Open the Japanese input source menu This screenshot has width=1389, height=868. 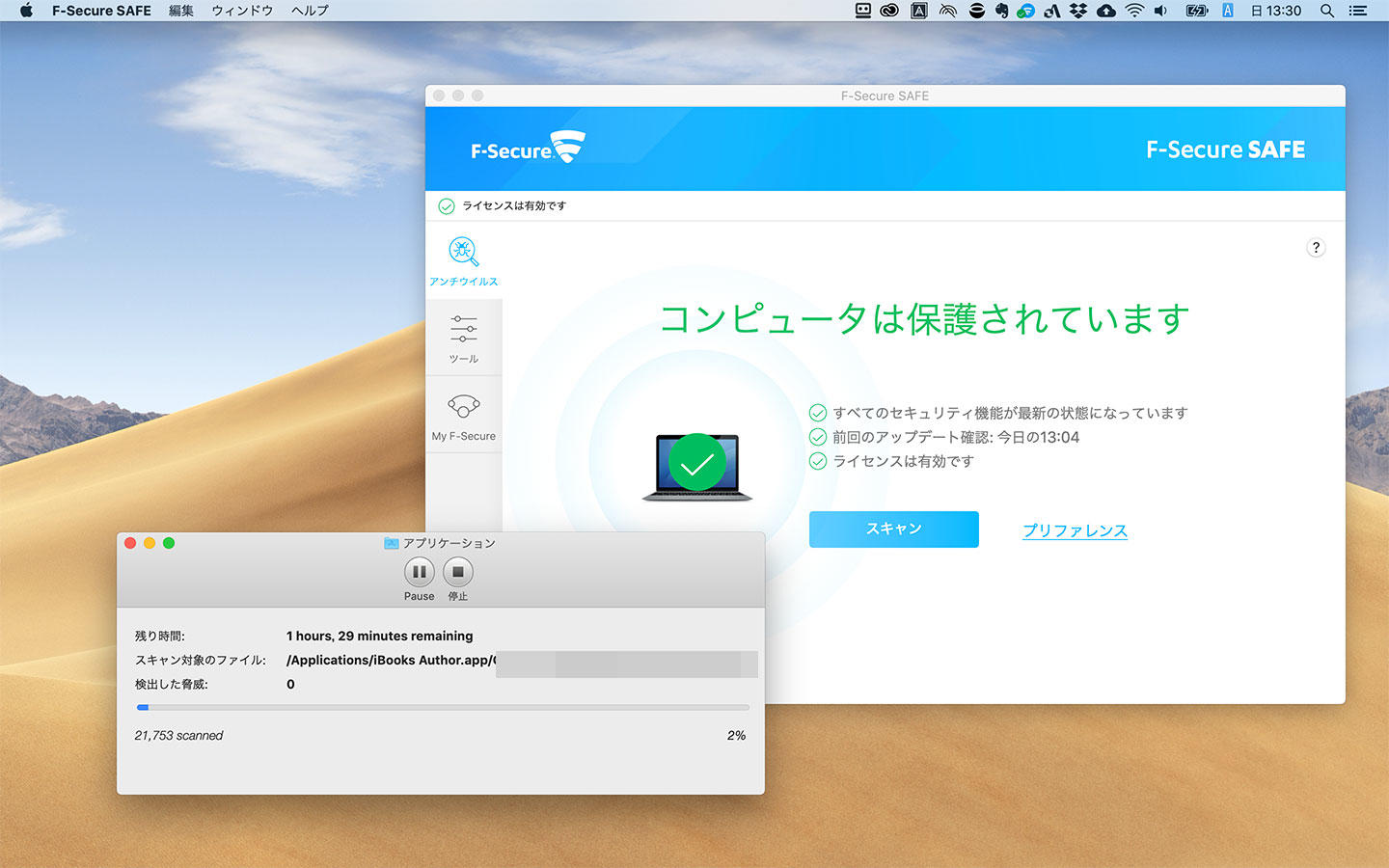click(1228, 11)
